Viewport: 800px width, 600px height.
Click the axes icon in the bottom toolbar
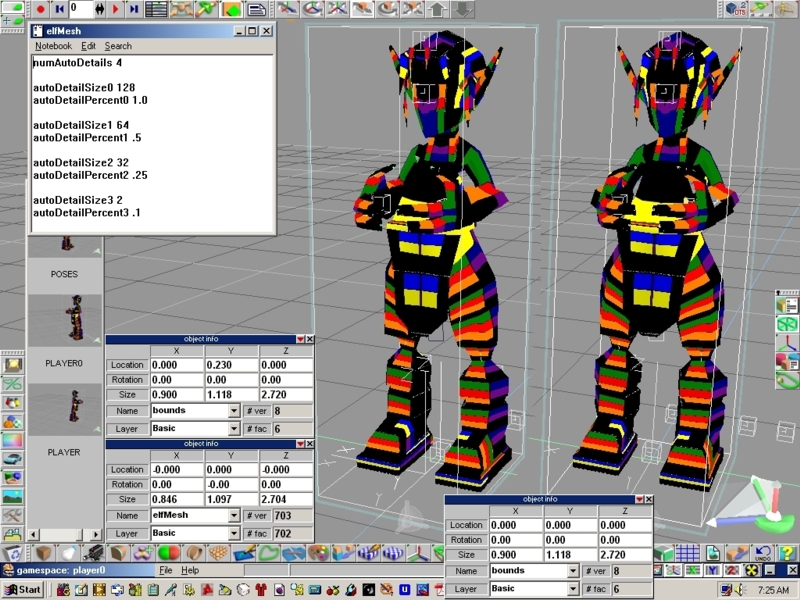(x=419, y=553)
